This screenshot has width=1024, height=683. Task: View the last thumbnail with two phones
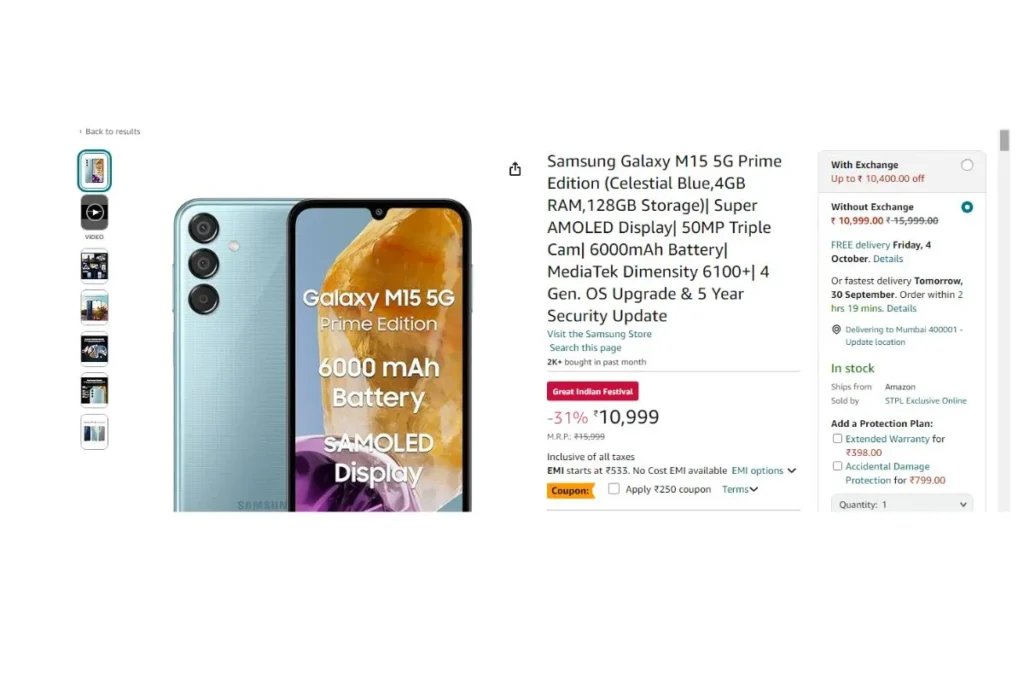(95, 432)
